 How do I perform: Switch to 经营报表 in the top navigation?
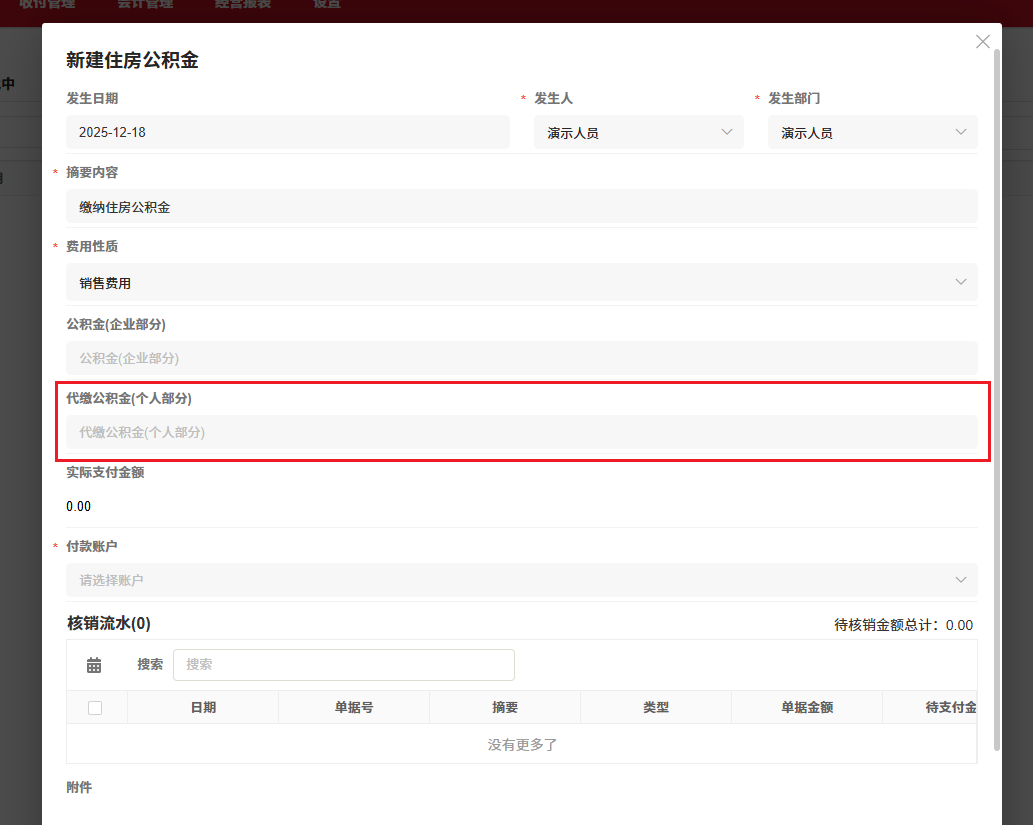pos(243,5)
